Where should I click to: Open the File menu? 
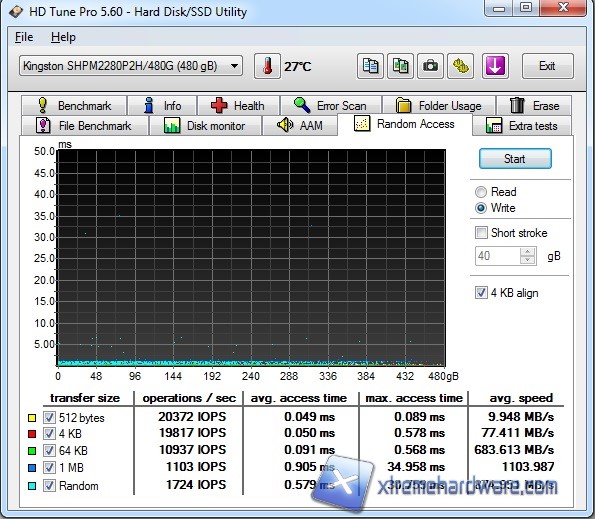click(24, 37)
